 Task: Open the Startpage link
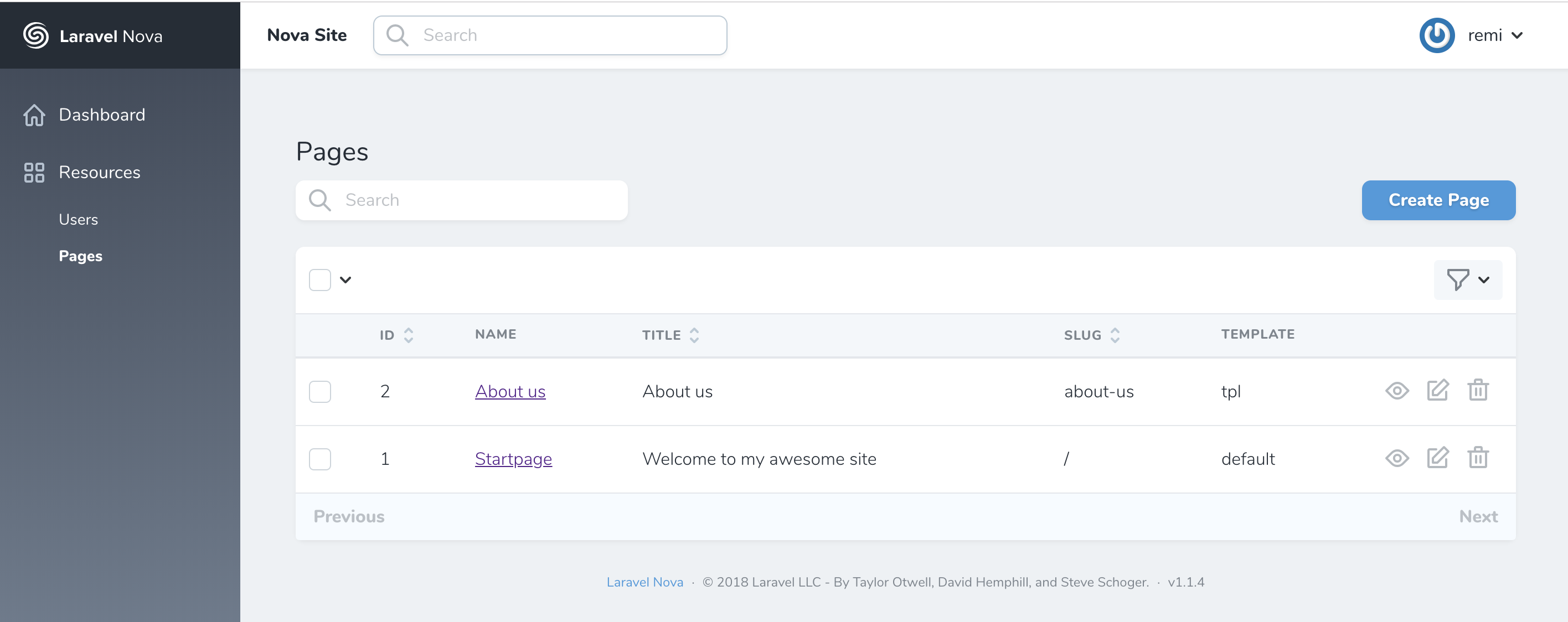[x=513, y=459]
